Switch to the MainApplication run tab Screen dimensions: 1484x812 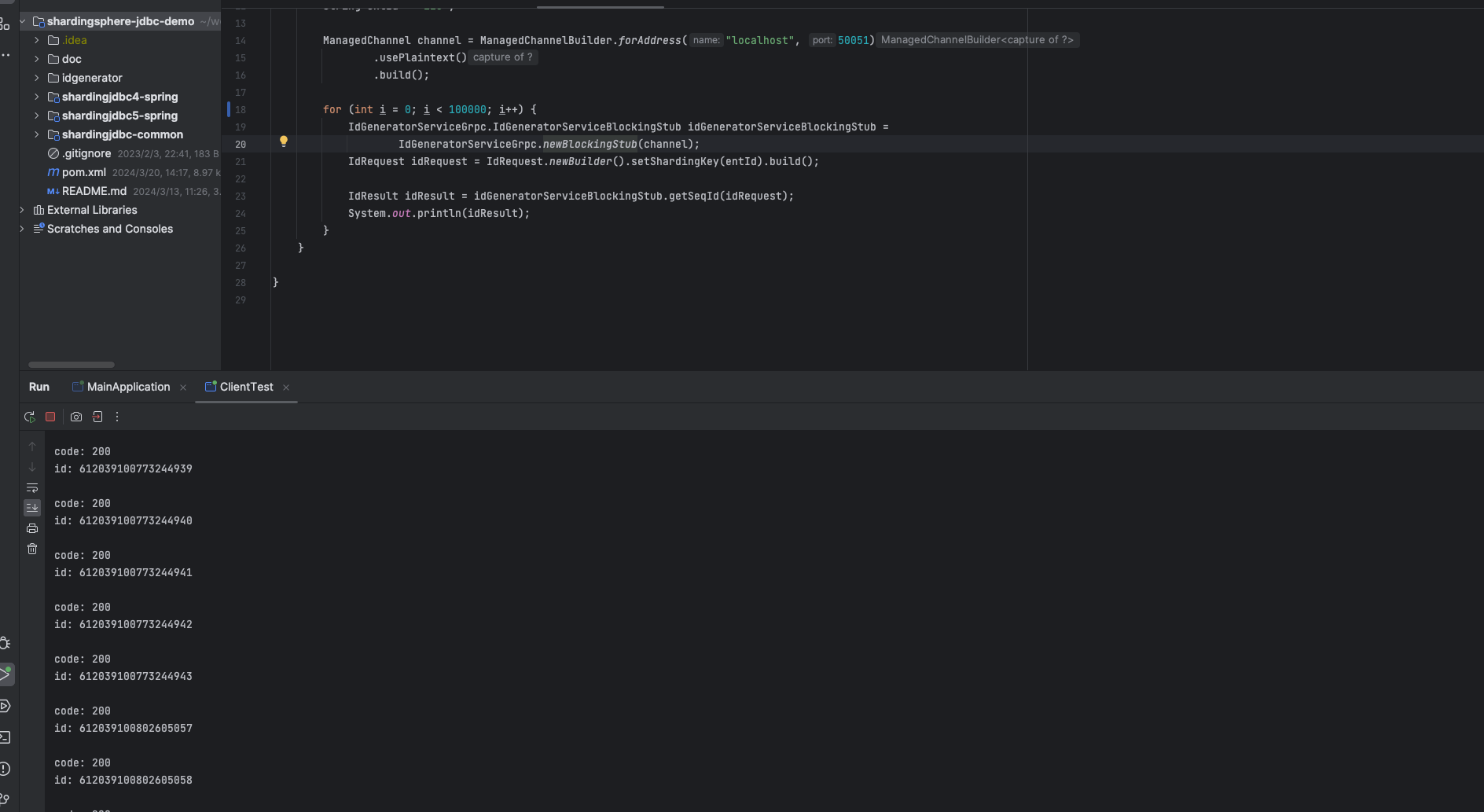click(x=127, y=387)
